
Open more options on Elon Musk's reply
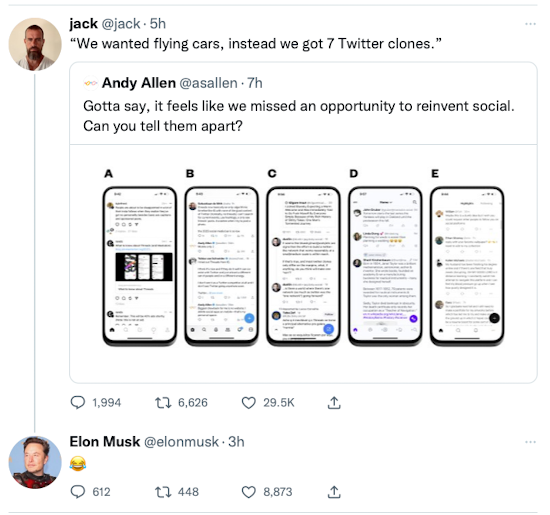[x=530, y=442]
